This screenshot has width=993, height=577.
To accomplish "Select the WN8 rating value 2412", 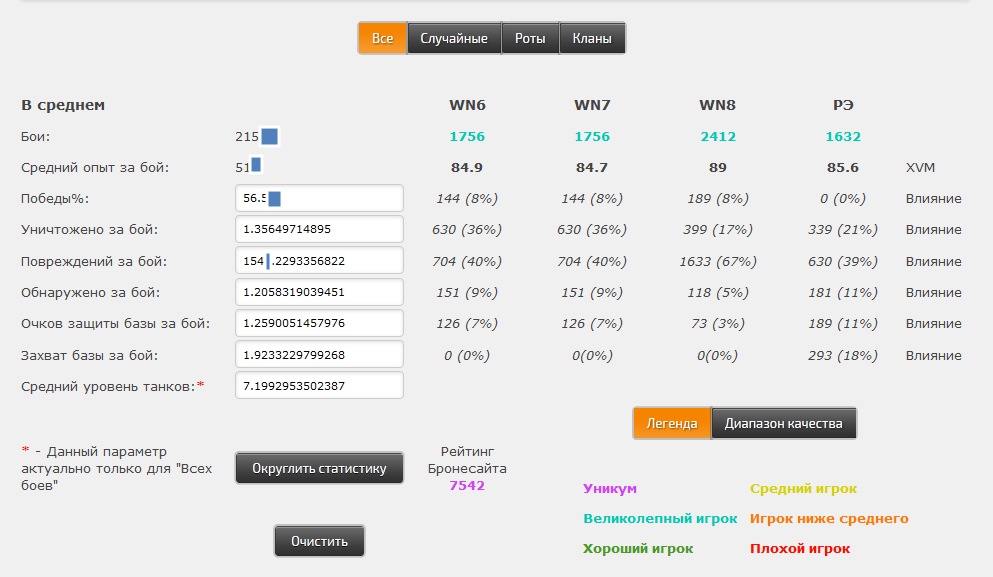I will tap(718, 136).
